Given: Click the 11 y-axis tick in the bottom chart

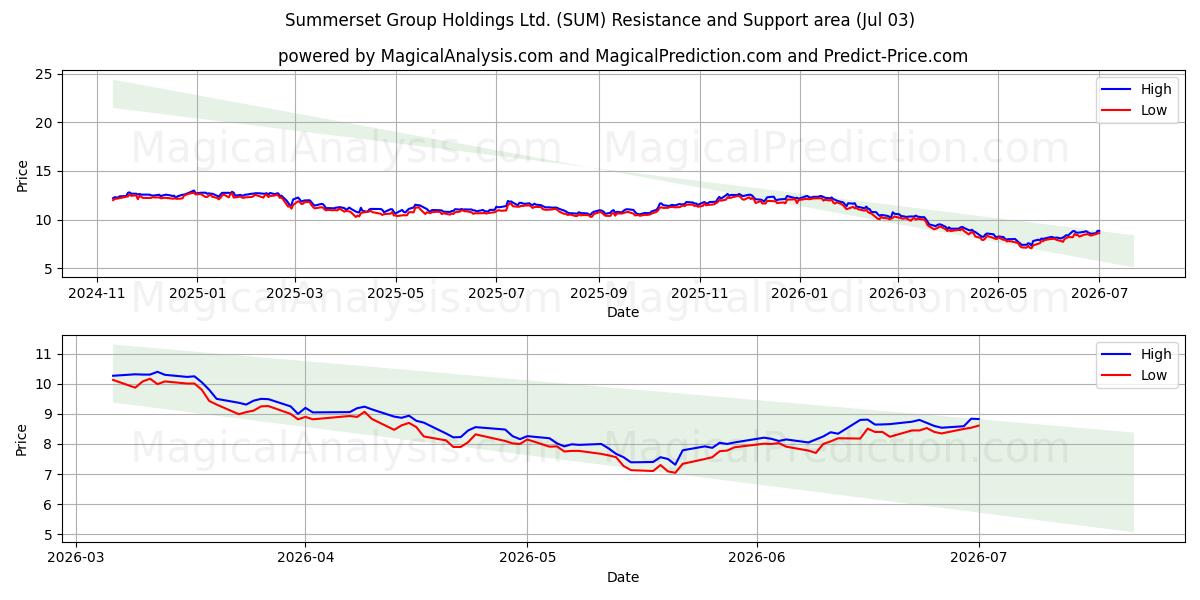Looking at the screenshot, I should pos(44,354).
